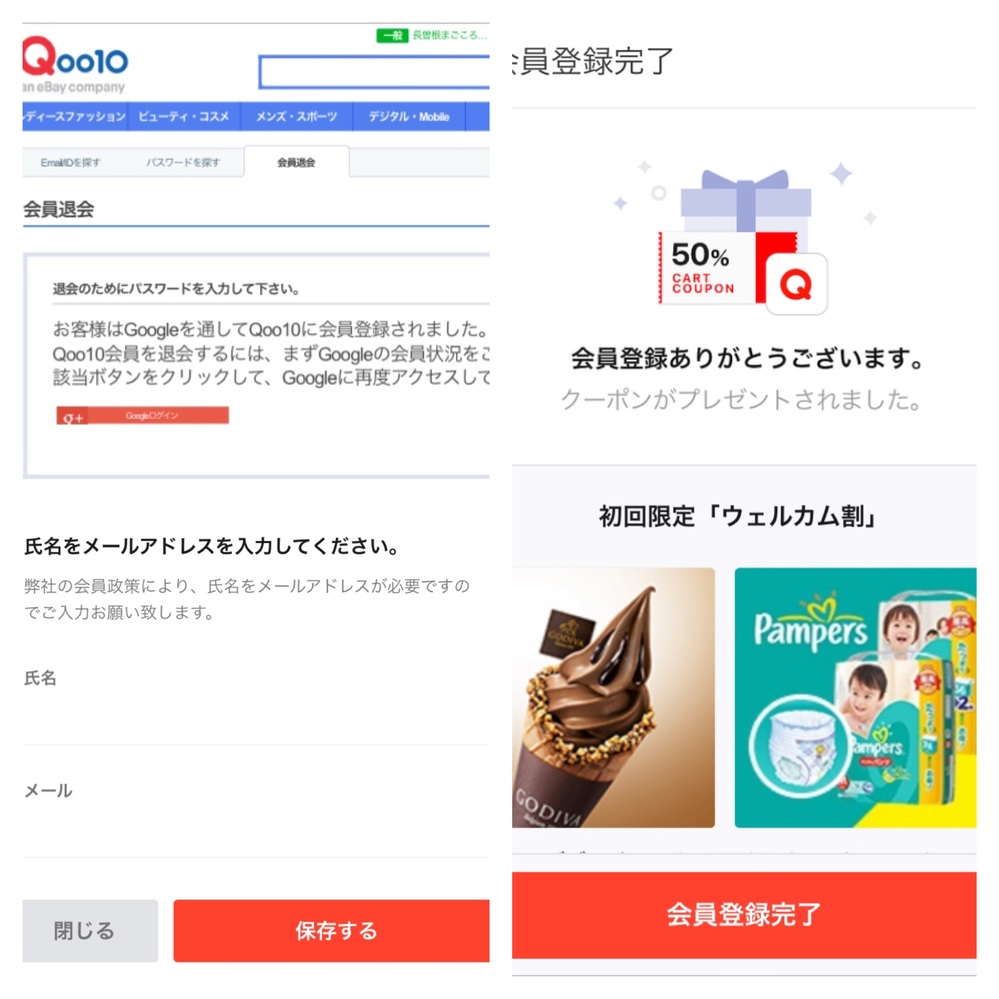Open the メンズ・スポーツ category menu
999x999 pixels.
(x=296, y=117)
